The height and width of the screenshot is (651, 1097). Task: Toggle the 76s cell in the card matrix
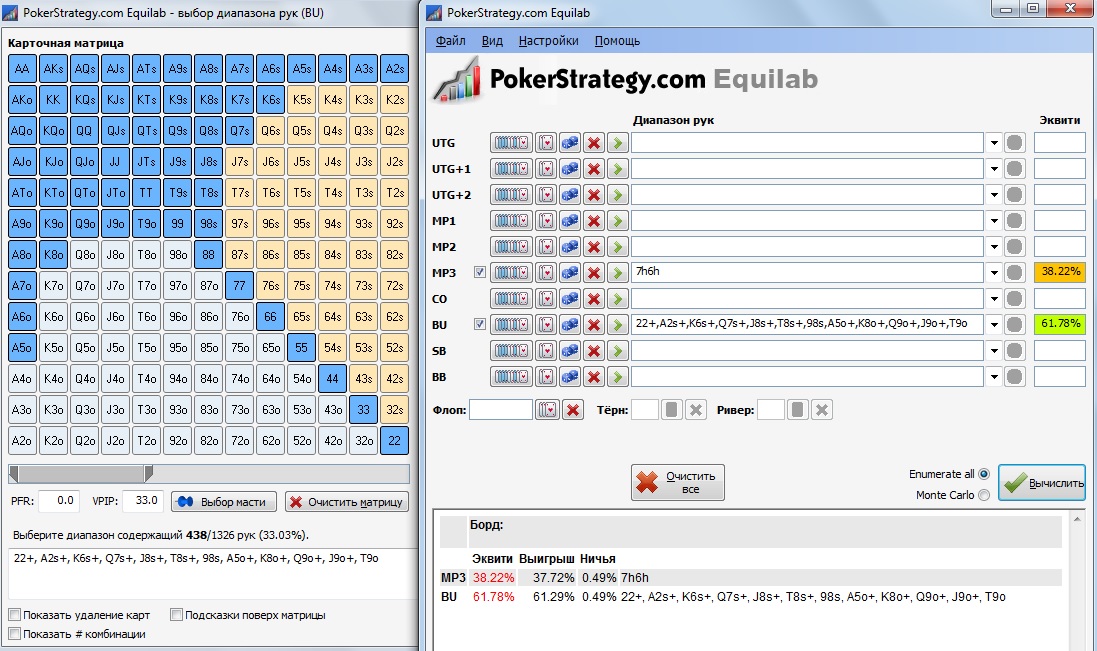(271, 285)
